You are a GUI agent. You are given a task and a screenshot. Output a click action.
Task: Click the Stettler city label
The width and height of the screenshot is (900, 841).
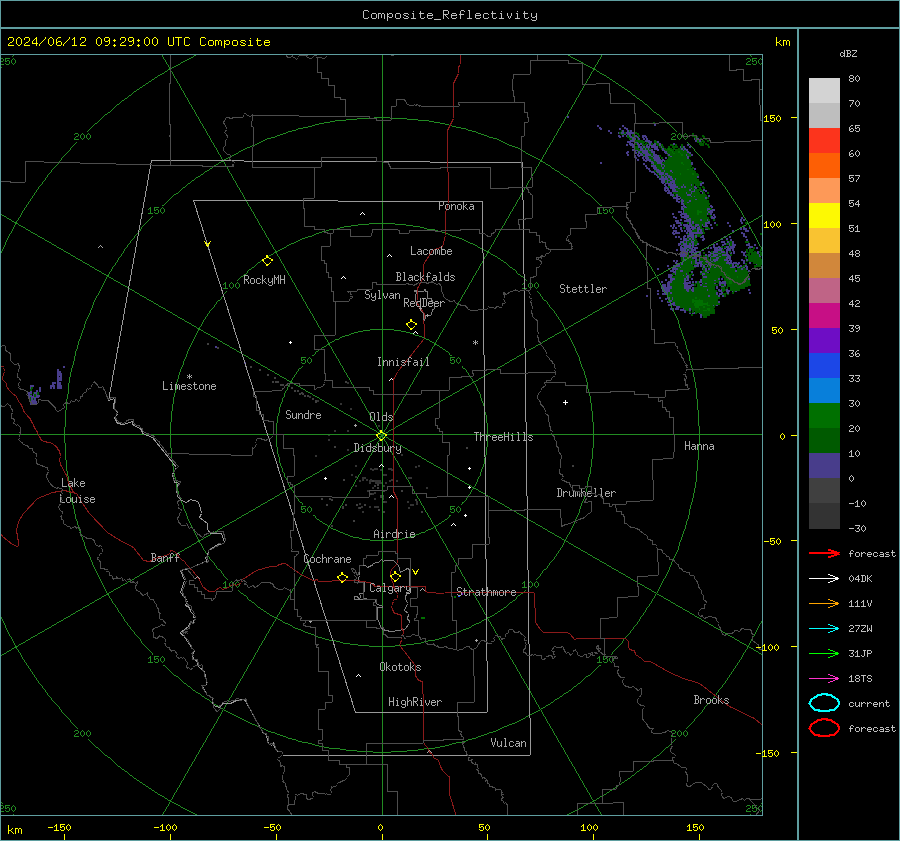[x=583, y=289]
